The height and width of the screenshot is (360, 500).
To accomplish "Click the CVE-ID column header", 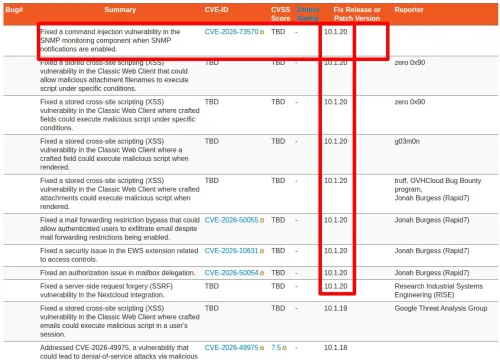I will click(x=216, y=10).
